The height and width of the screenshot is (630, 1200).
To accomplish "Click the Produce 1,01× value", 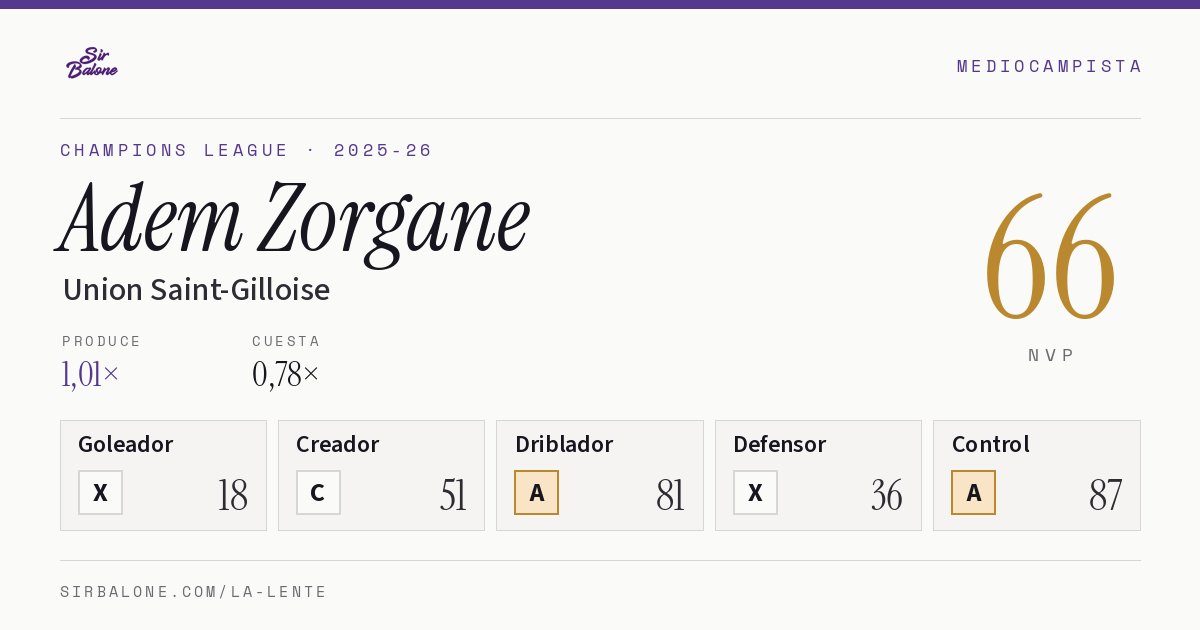I will (90, 374).
